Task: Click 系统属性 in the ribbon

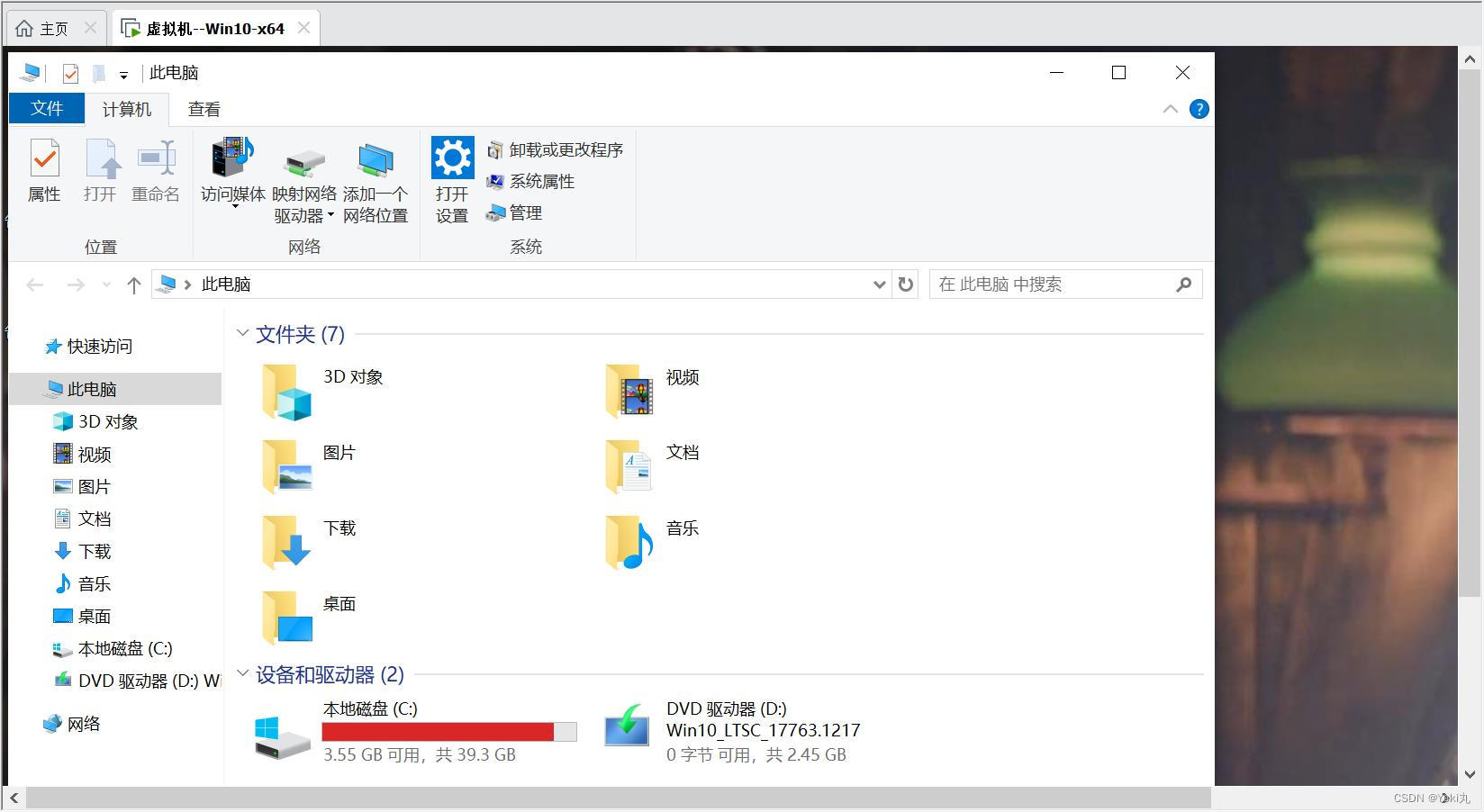Action: [531, 181]
